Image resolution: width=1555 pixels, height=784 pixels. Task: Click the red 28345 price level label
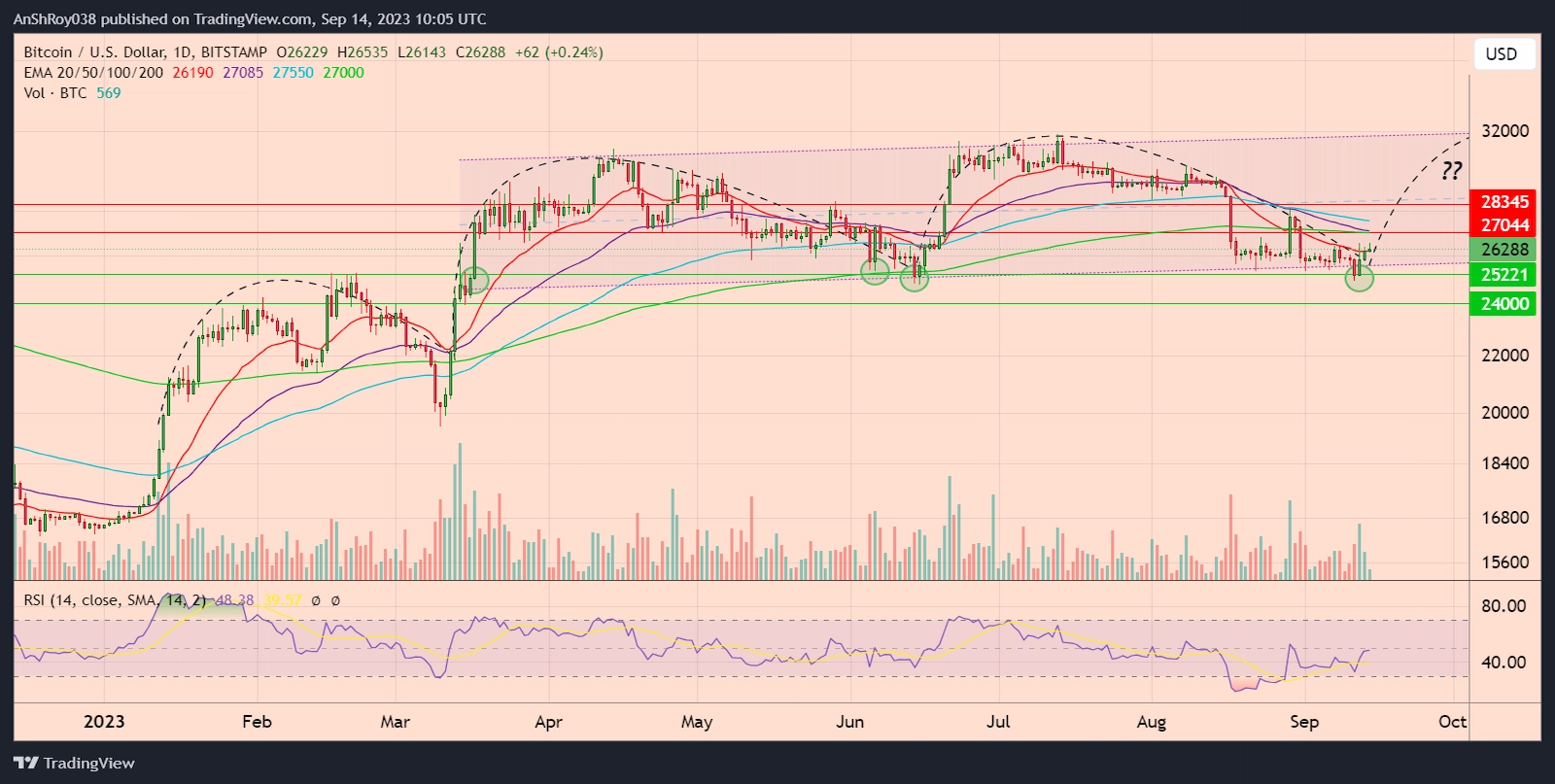click(1503, 202)
